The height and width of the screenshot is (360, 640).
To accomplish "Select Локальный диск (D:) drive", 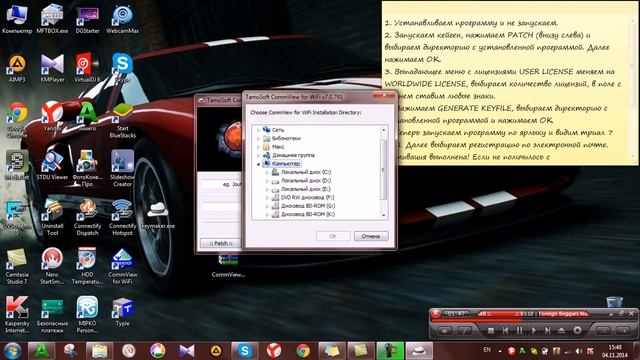I will (x=306, y=181).
